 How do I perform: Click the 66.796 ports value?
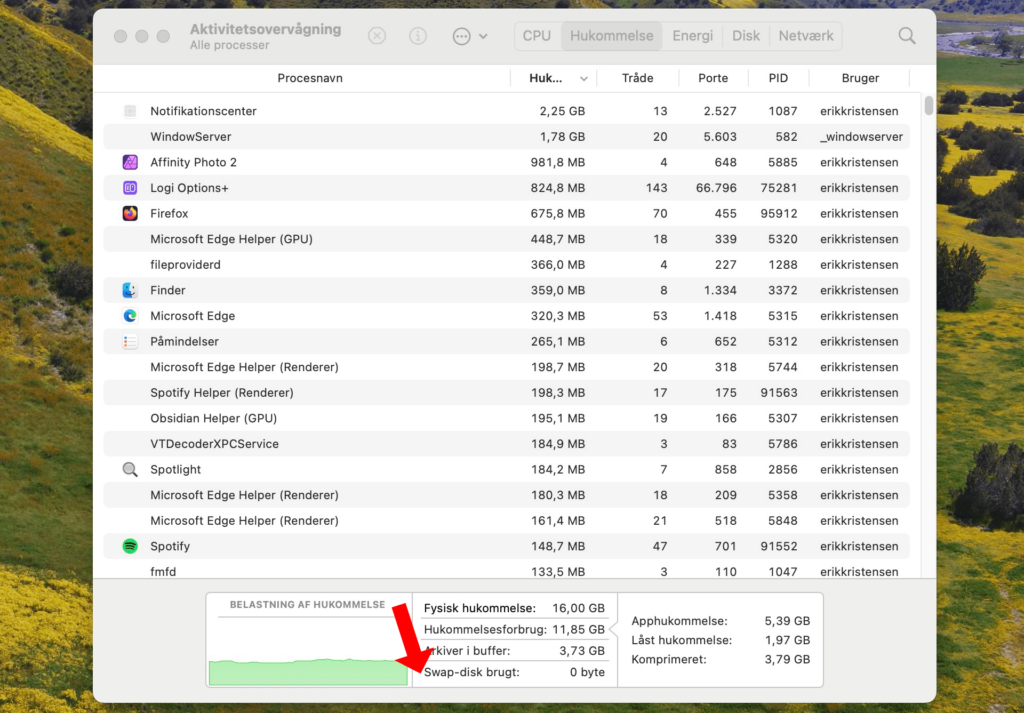716,188
